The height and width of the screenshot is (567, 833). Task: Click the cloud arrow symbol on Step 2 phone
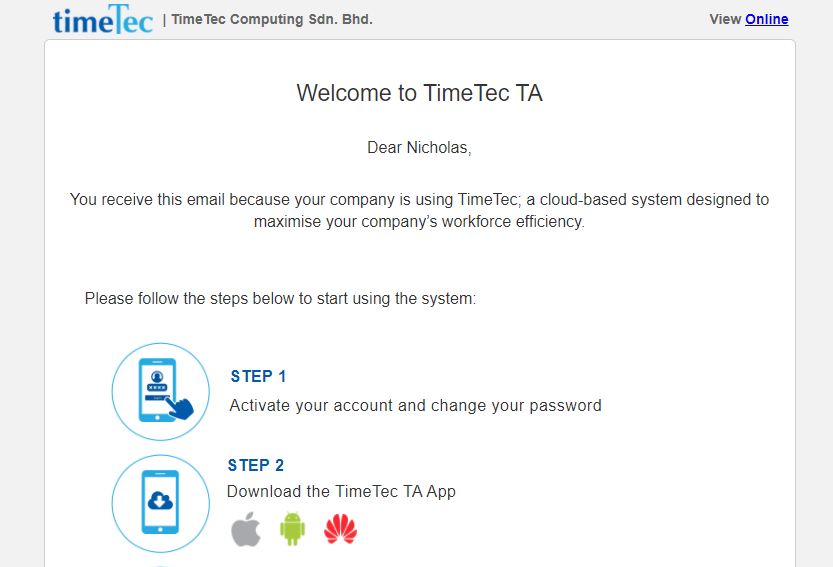(160, 501)
